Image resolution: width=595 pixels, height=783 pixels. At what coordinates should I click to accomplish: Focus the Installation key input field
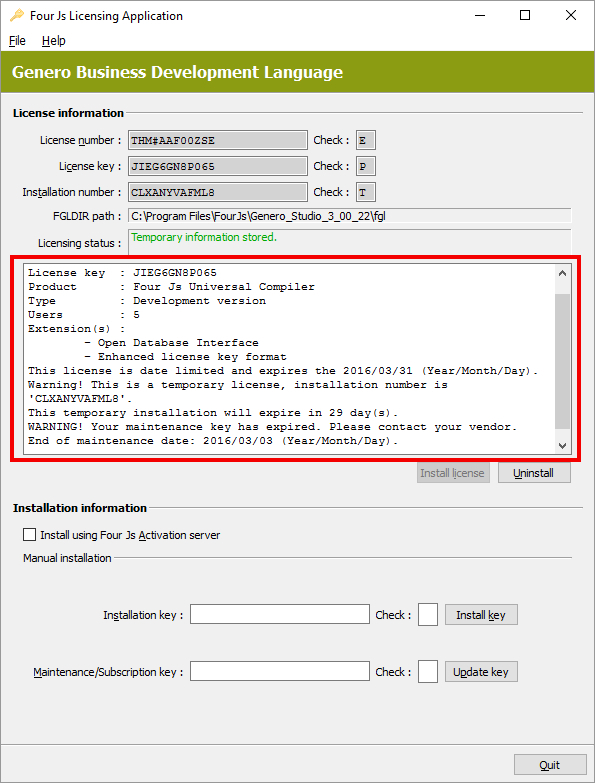coord(280,614)
